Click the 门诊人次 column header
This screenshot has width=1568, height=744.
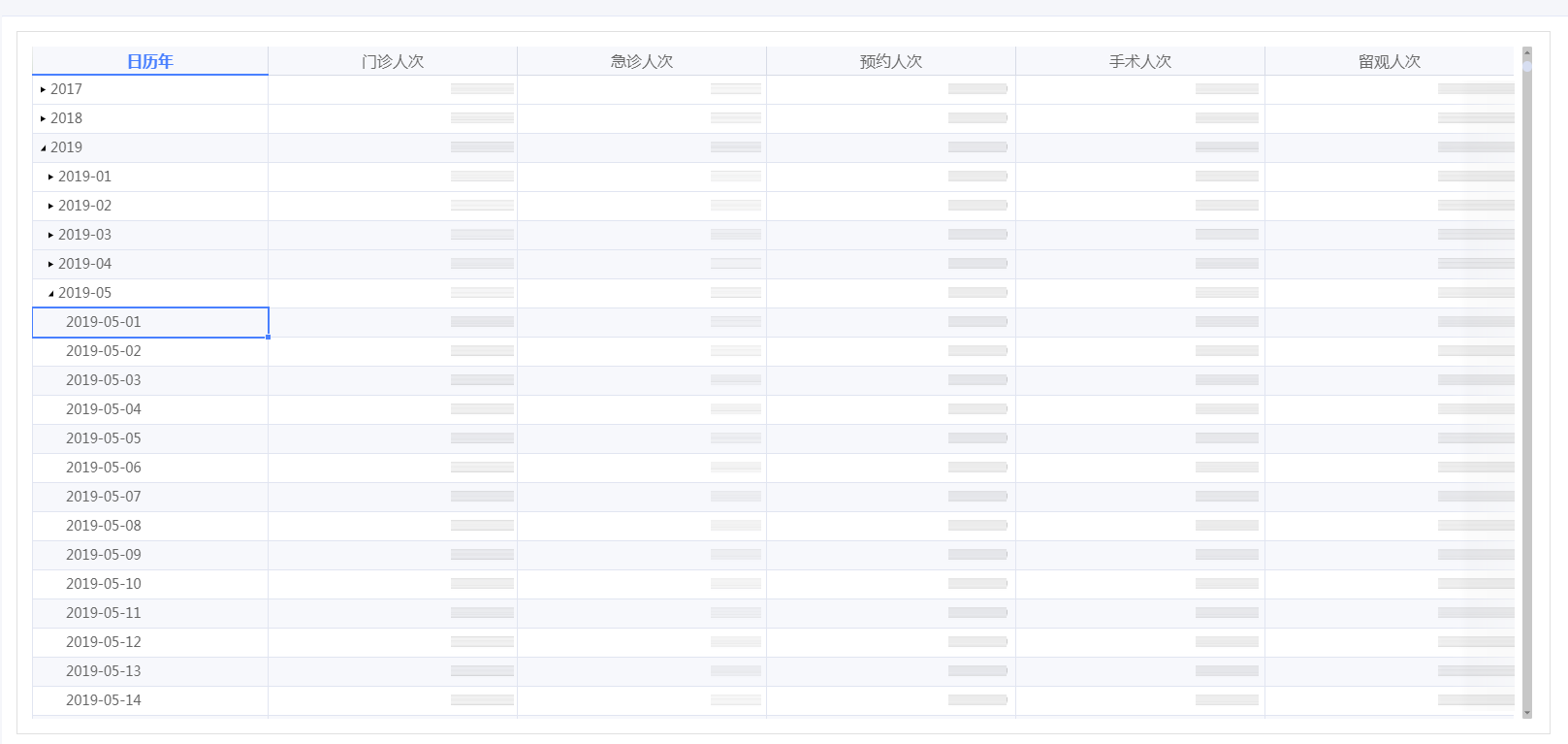[393, 61]
